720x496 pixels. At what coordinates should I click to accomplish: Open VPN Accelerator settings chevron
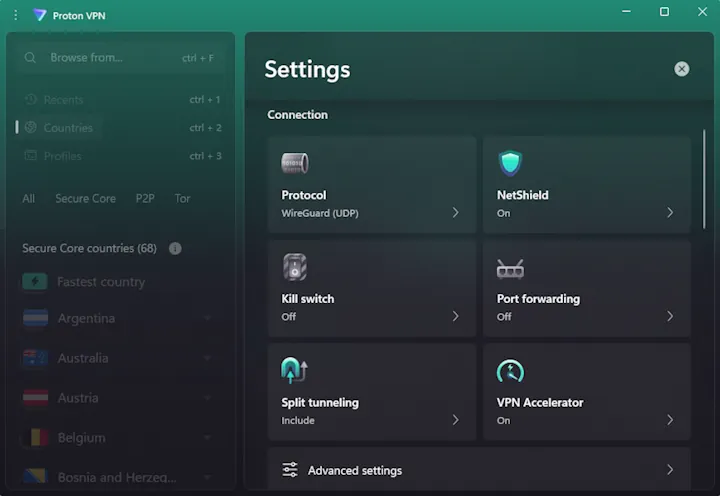(x=670, y=420)
